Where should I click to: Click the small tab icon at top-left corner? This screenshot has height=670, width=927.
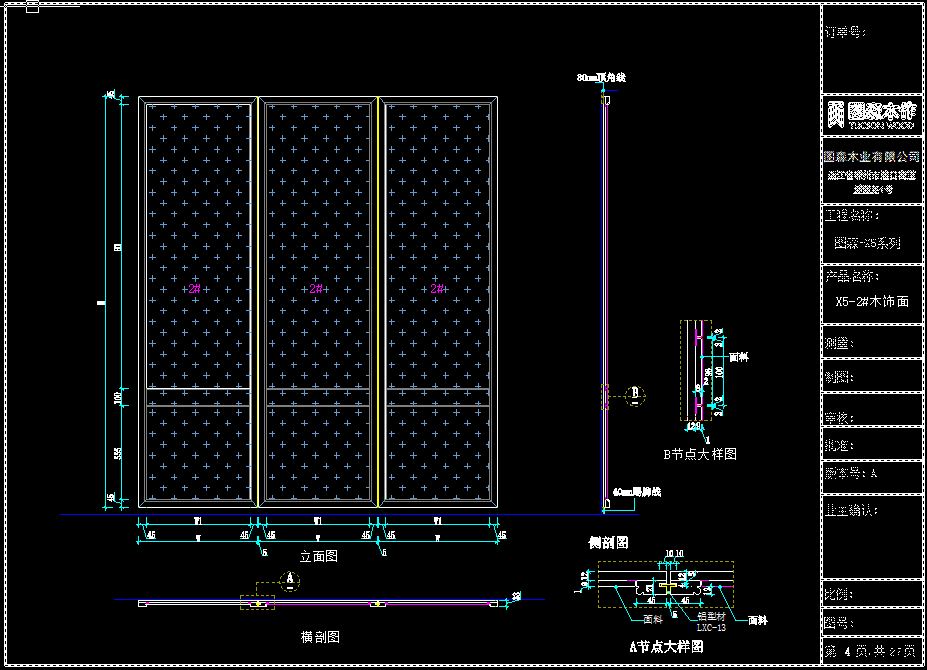click(32, 8)
